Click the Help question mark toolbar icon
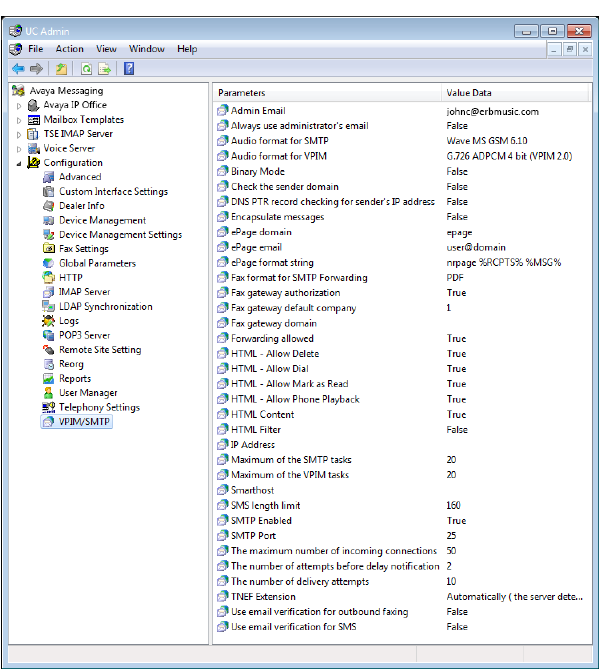599x669 pixels. [x=129, y=68]
